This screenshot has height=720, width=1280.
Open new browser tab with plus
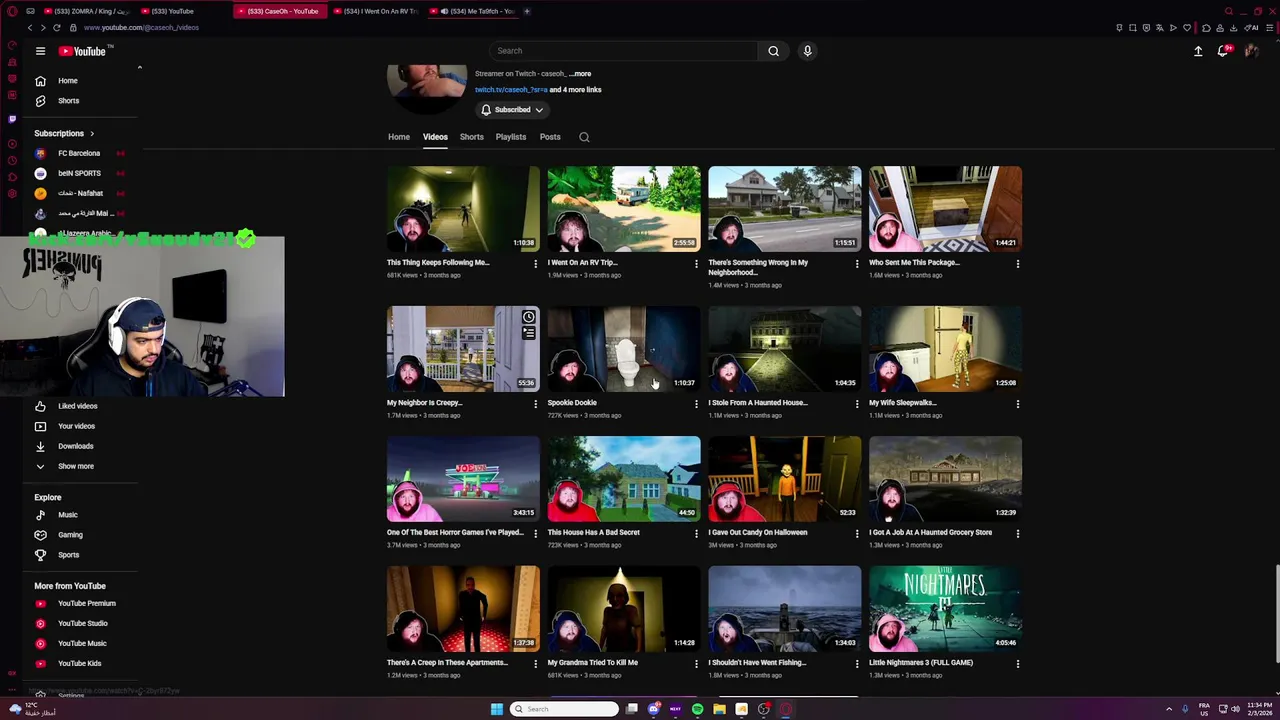pyautogui.click(x=527, y=11)
